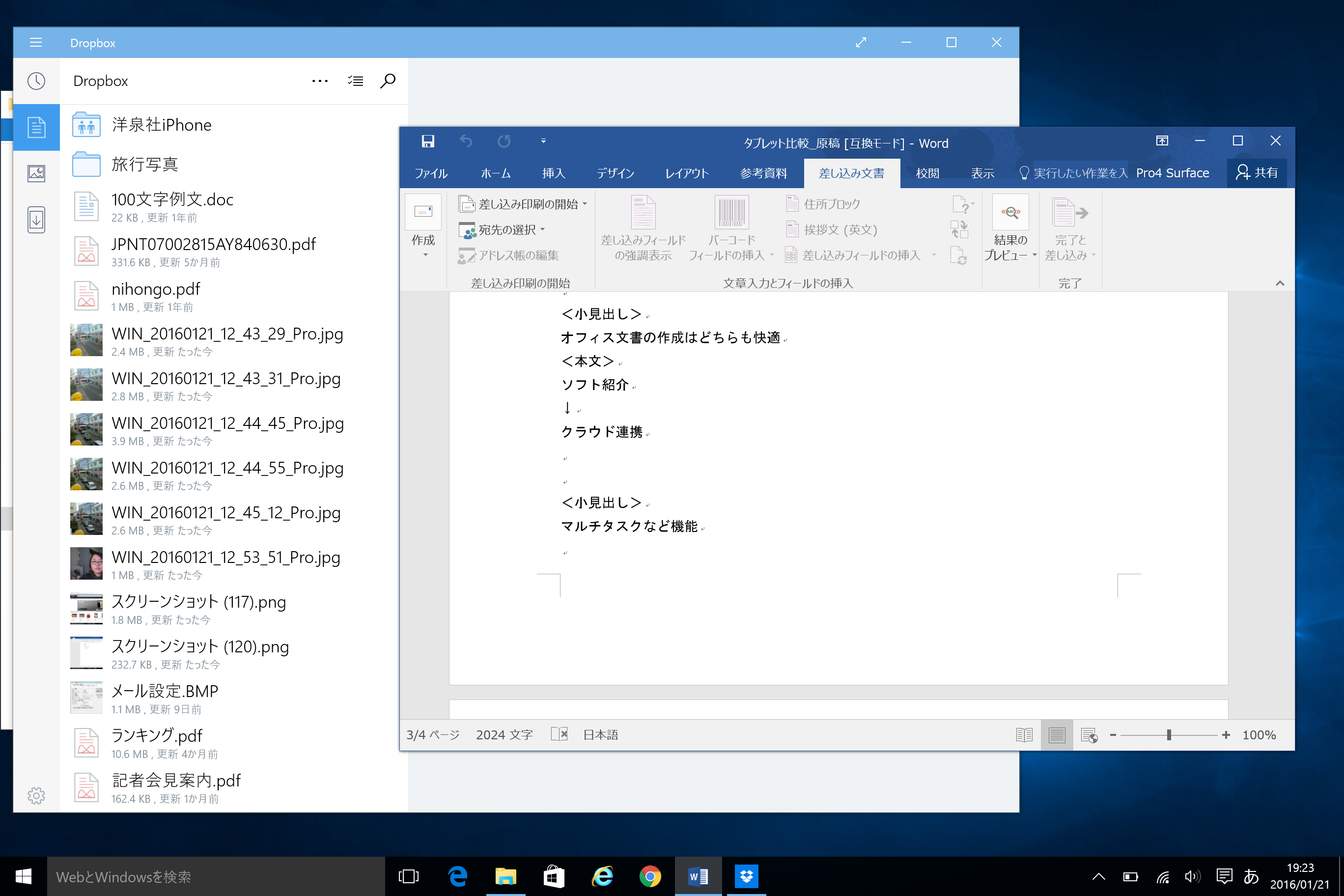Click the Save icon in Word title bar

click(428, 141)
